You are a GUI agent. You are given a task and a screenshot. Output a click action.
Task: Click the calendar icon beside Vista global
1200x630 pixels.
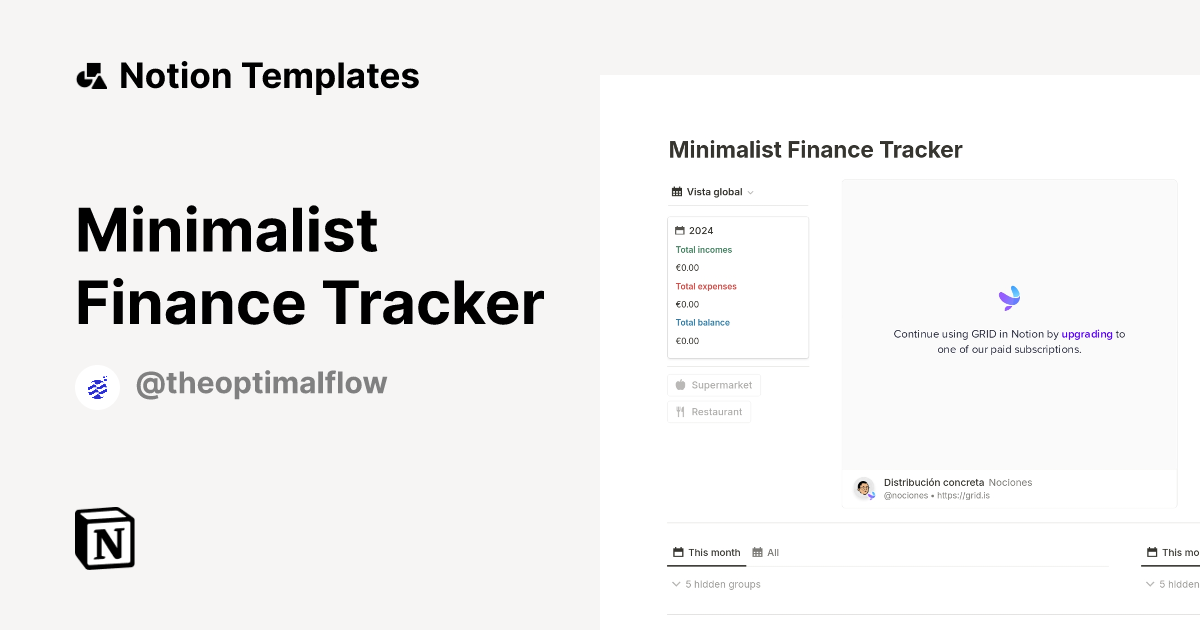tap(676, 191)
